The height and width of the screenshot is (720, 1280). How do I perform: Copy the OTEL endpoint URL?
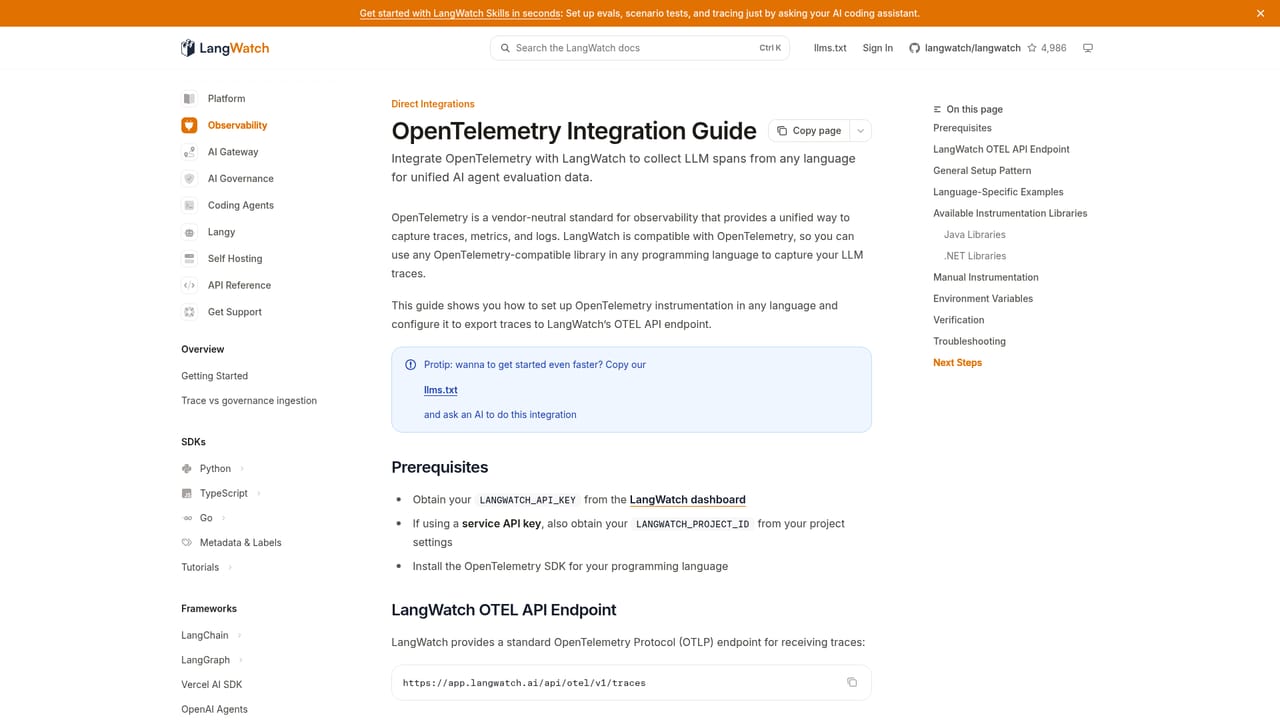(x=852, y=682)
